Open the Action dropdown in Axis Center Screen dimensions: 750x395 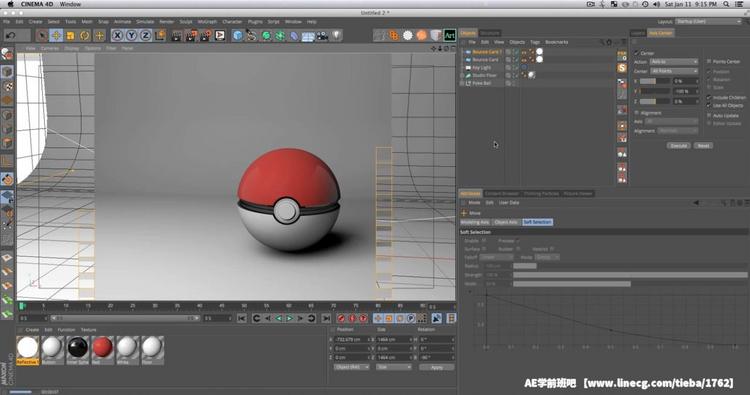coord(673,62)
